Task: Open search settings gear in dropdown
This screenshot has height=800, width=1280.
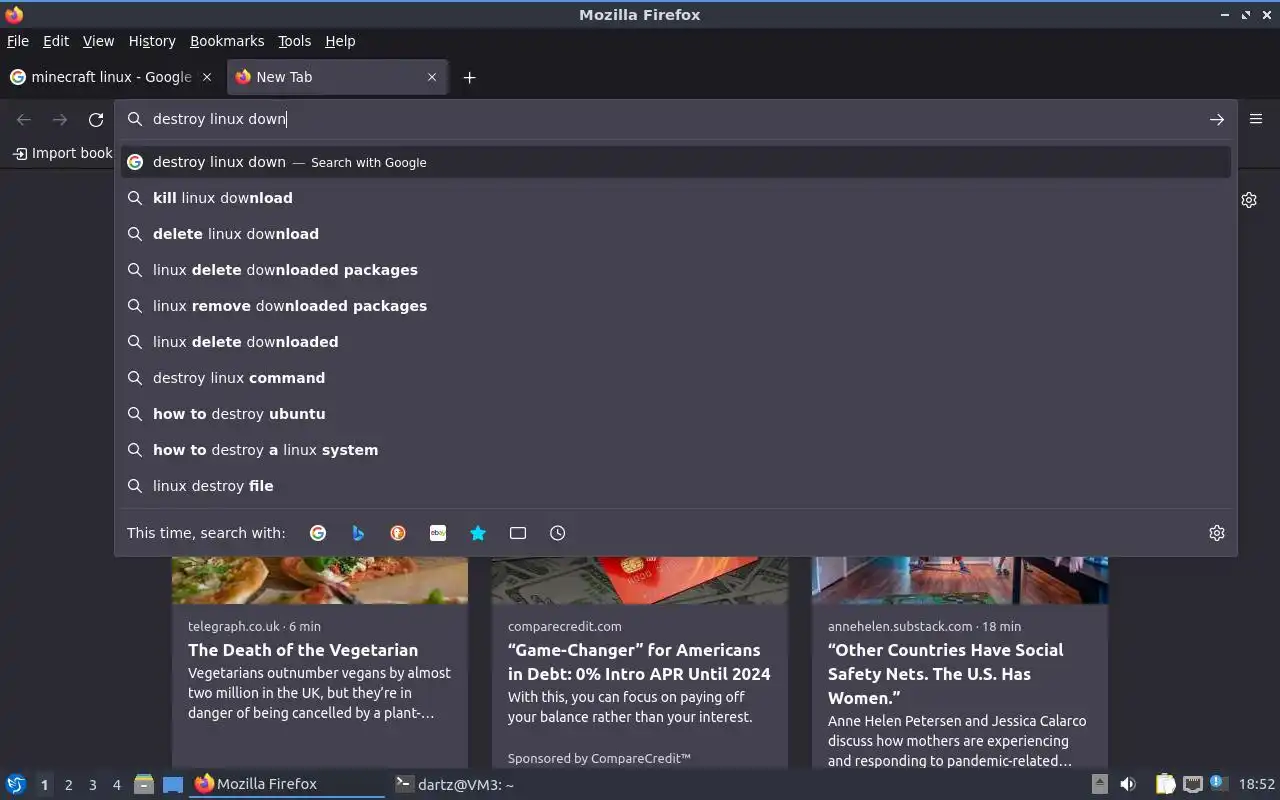Action: pyautogui.click(x=1217, y=533)
